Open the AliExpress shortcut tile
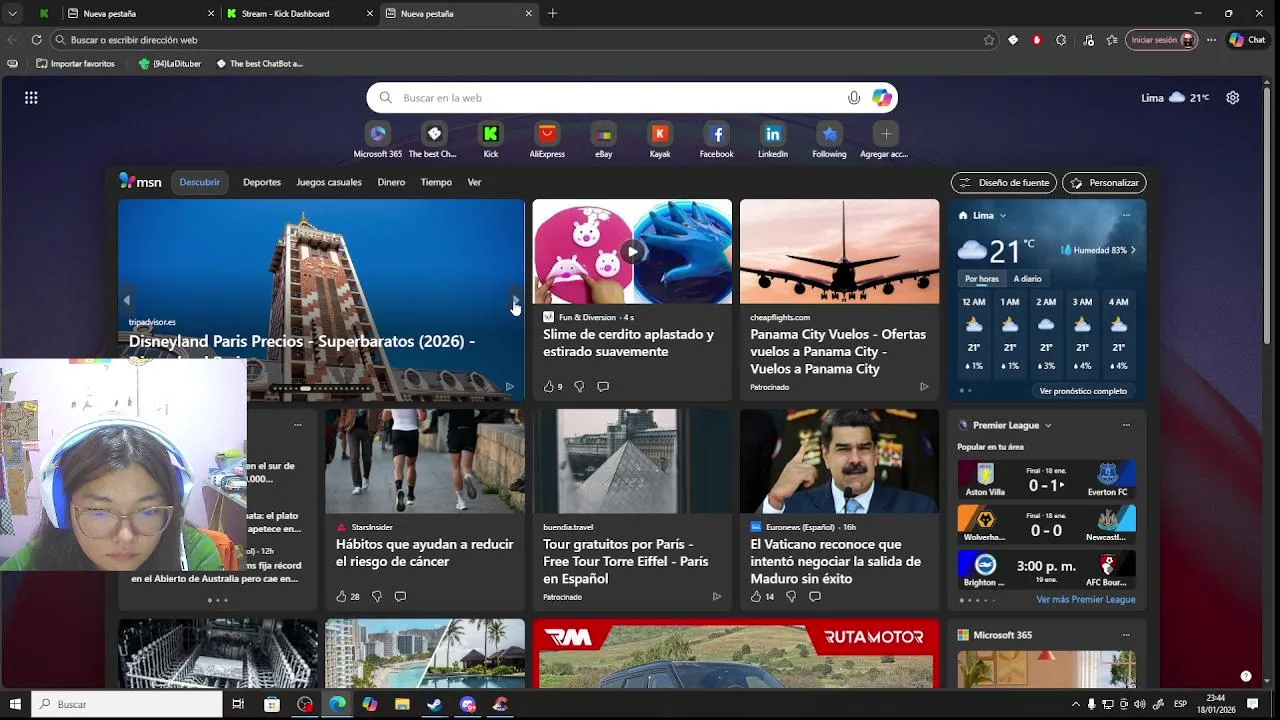 [x=547, y=140]
